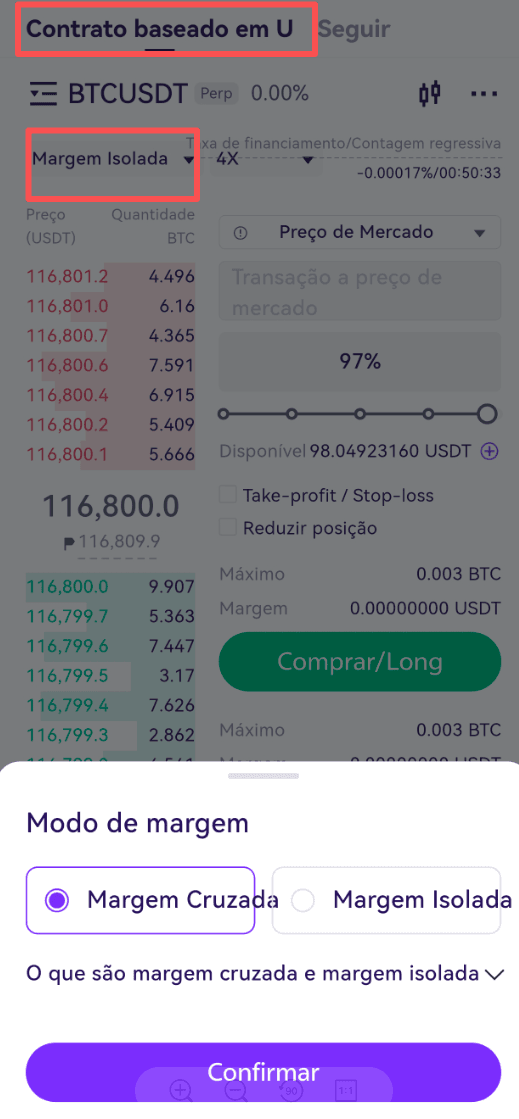
Task: Tap the zoom-in magnifier icon
Action: tap(180, 1090)
